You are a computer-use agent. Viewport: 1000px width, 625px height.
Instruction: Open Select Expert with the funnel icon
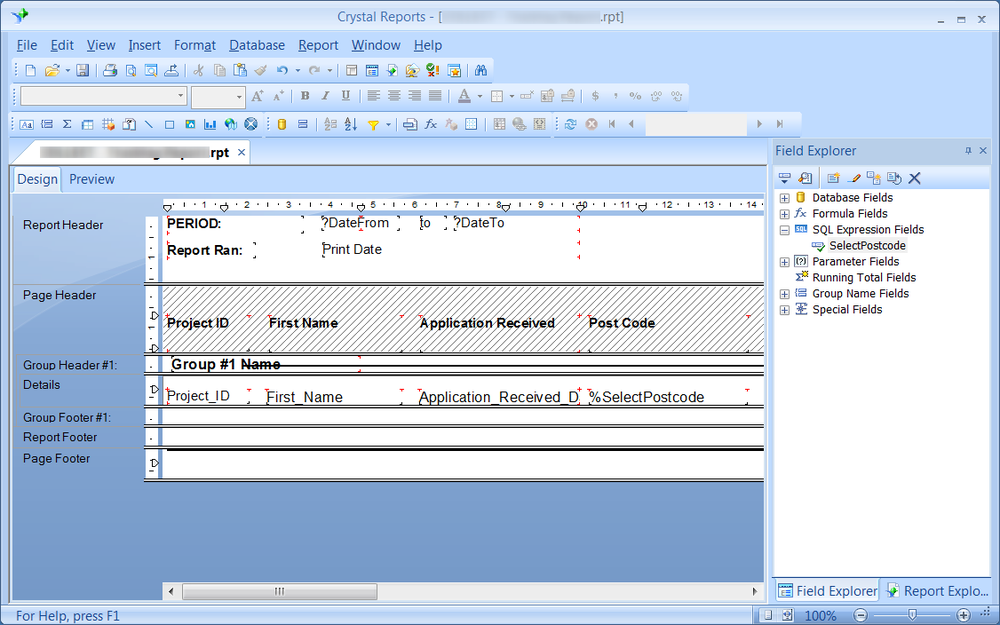click(x=373, y=124)
